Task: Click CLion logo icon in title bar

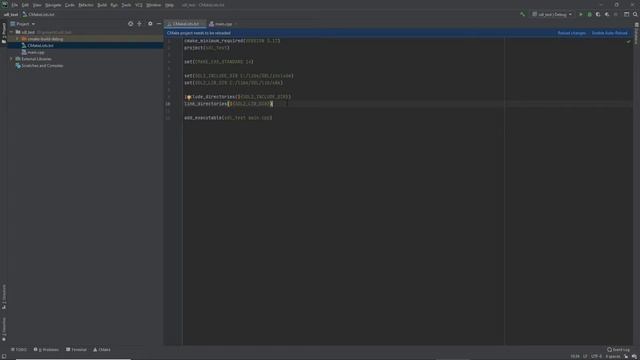Action: coord(4,4)
